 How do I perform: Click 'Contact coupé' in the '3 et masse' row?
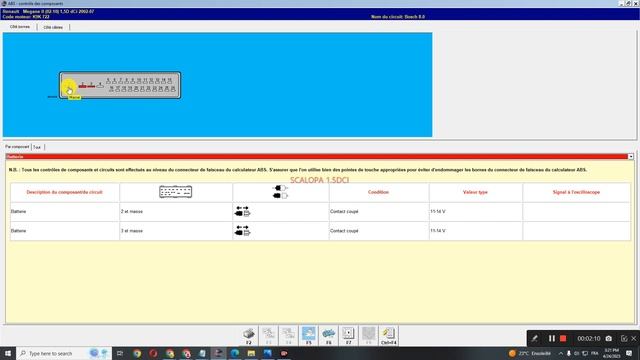click(x=344, y=231)
